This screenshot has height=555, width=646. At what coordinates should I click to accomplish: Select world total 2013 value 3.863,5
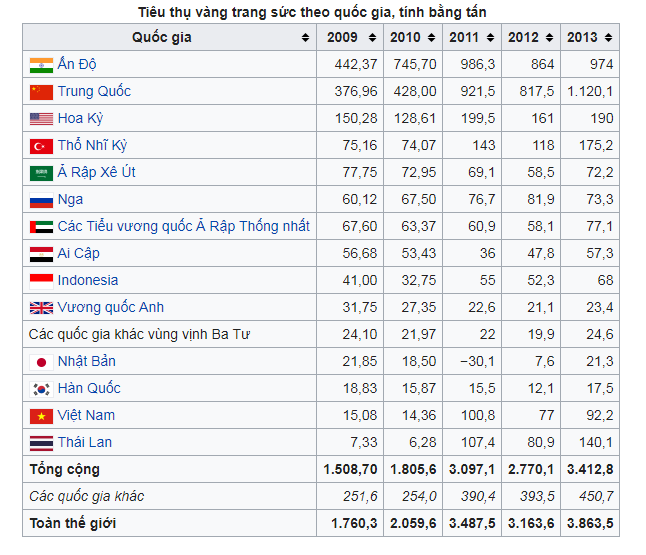click(590, 523)
